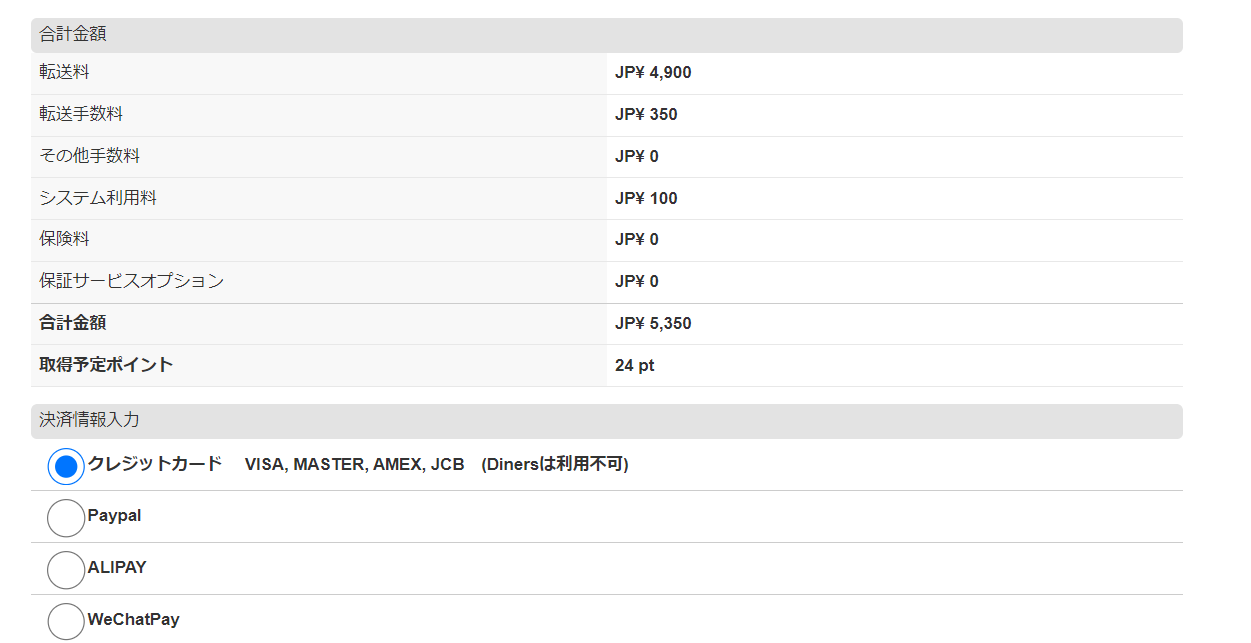Click the 保険料 row label

click(x=65, y=240)
